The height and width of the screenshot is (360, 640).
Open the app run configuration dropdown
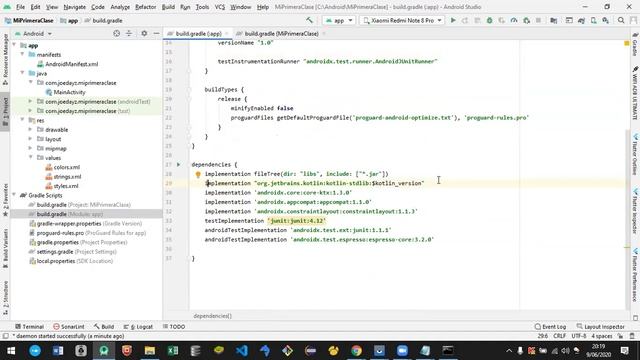coord(339,20)
